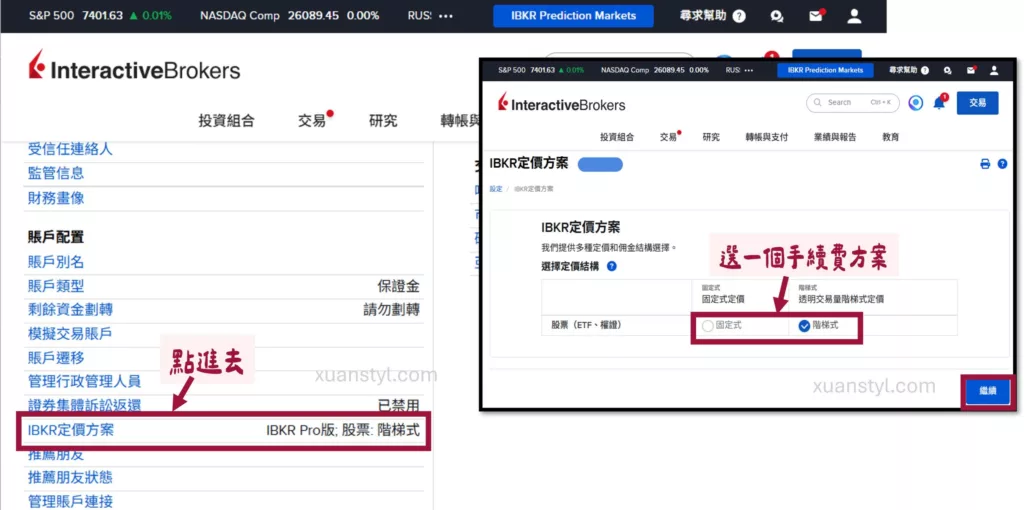Viewport: 1024px width, 510px height.
Task: Click the notification bell in inset window
Action: 939,103
